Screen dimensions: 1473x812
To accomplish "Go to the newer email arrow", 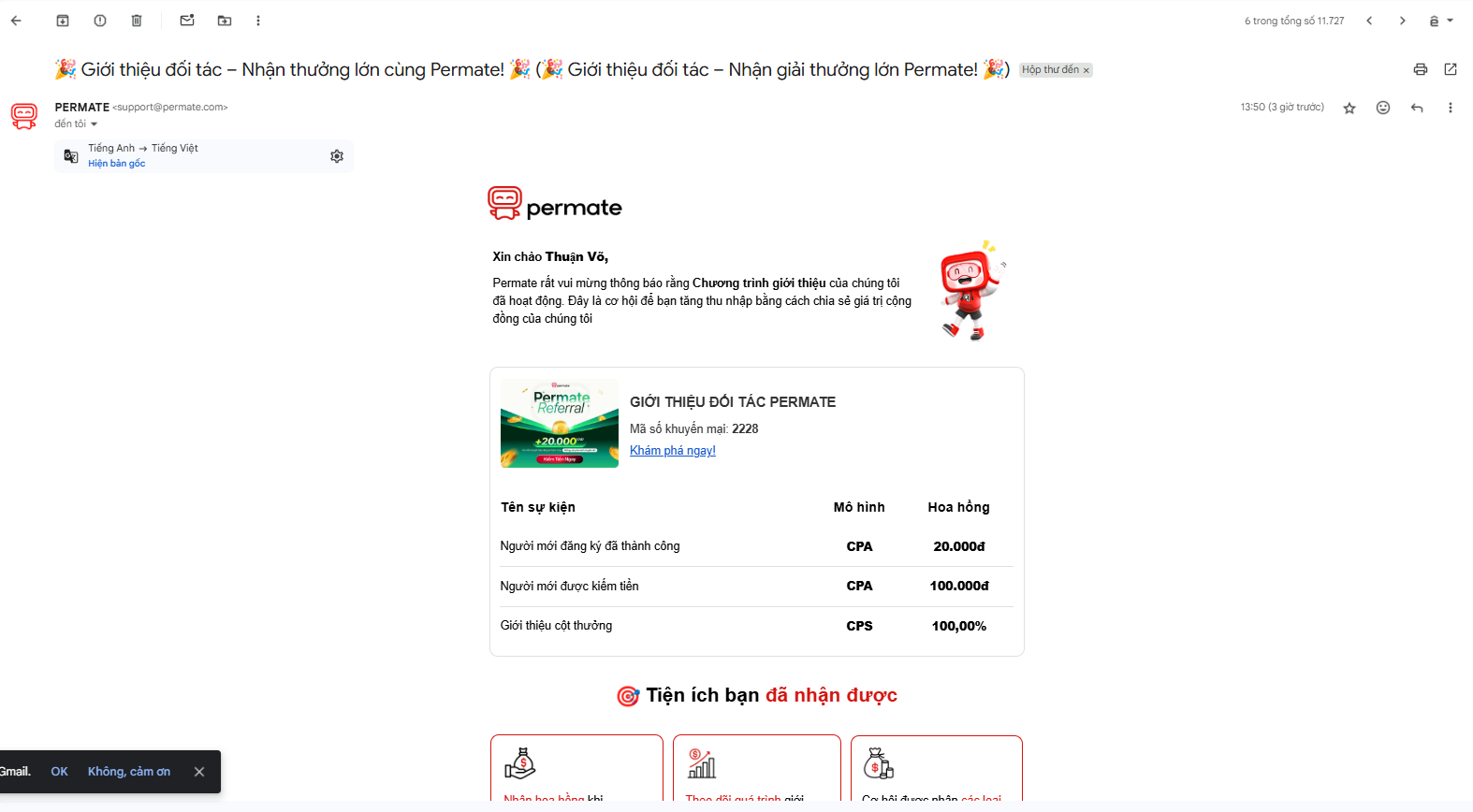I will pyautogui.click(x=1369, y=21).
